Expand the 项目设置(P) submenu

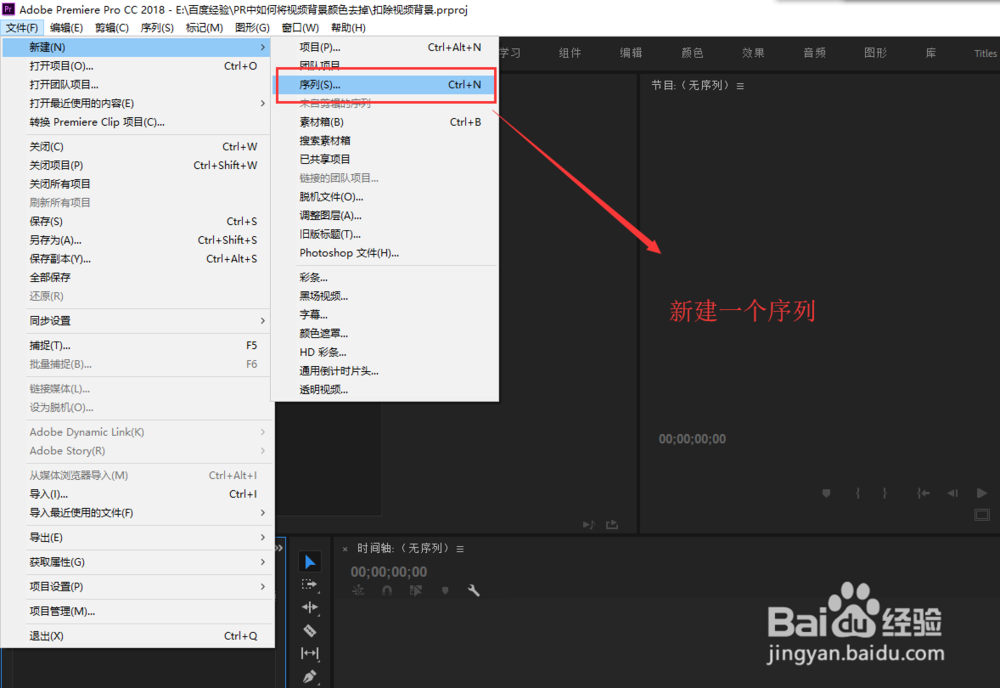point(137,587)
